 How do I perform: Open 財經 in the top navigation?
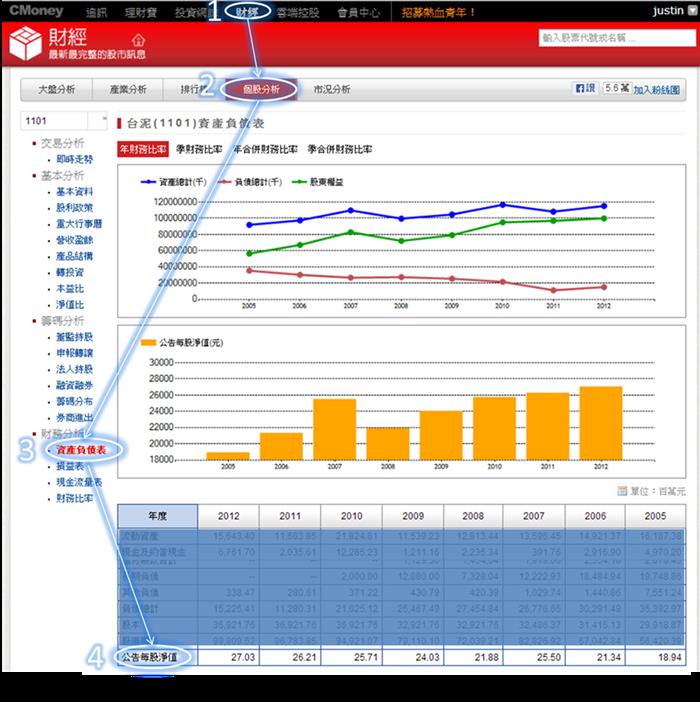[247, 12]
